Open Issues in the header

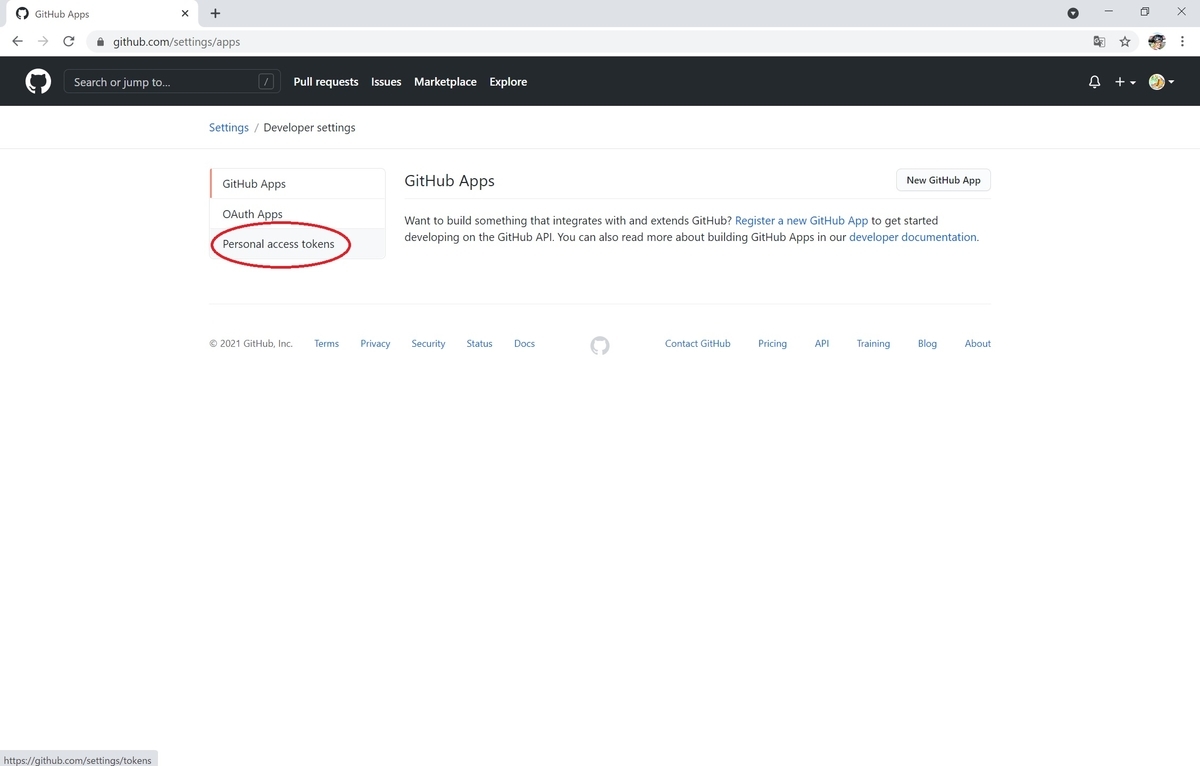point(386,82)
